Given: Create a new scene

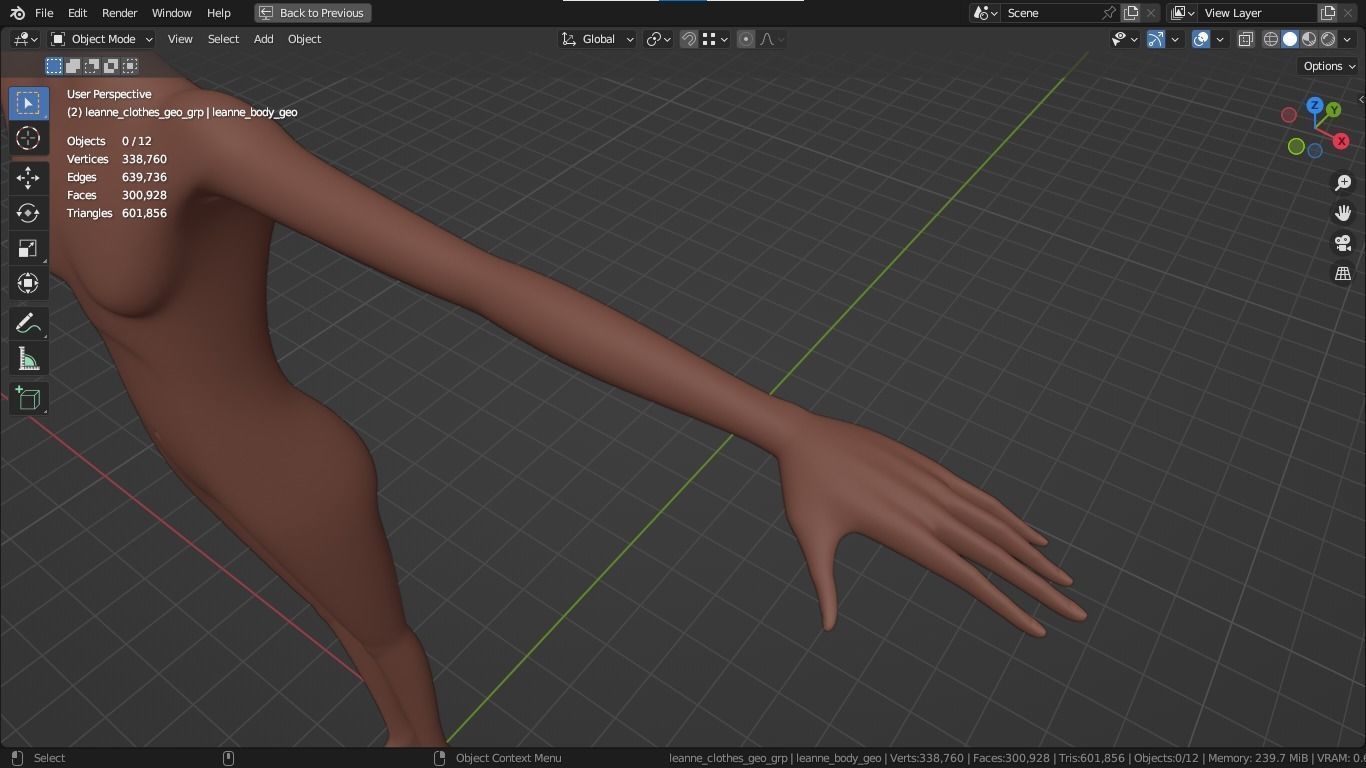Looking at the screenshot, I should tap(1131, 13).
